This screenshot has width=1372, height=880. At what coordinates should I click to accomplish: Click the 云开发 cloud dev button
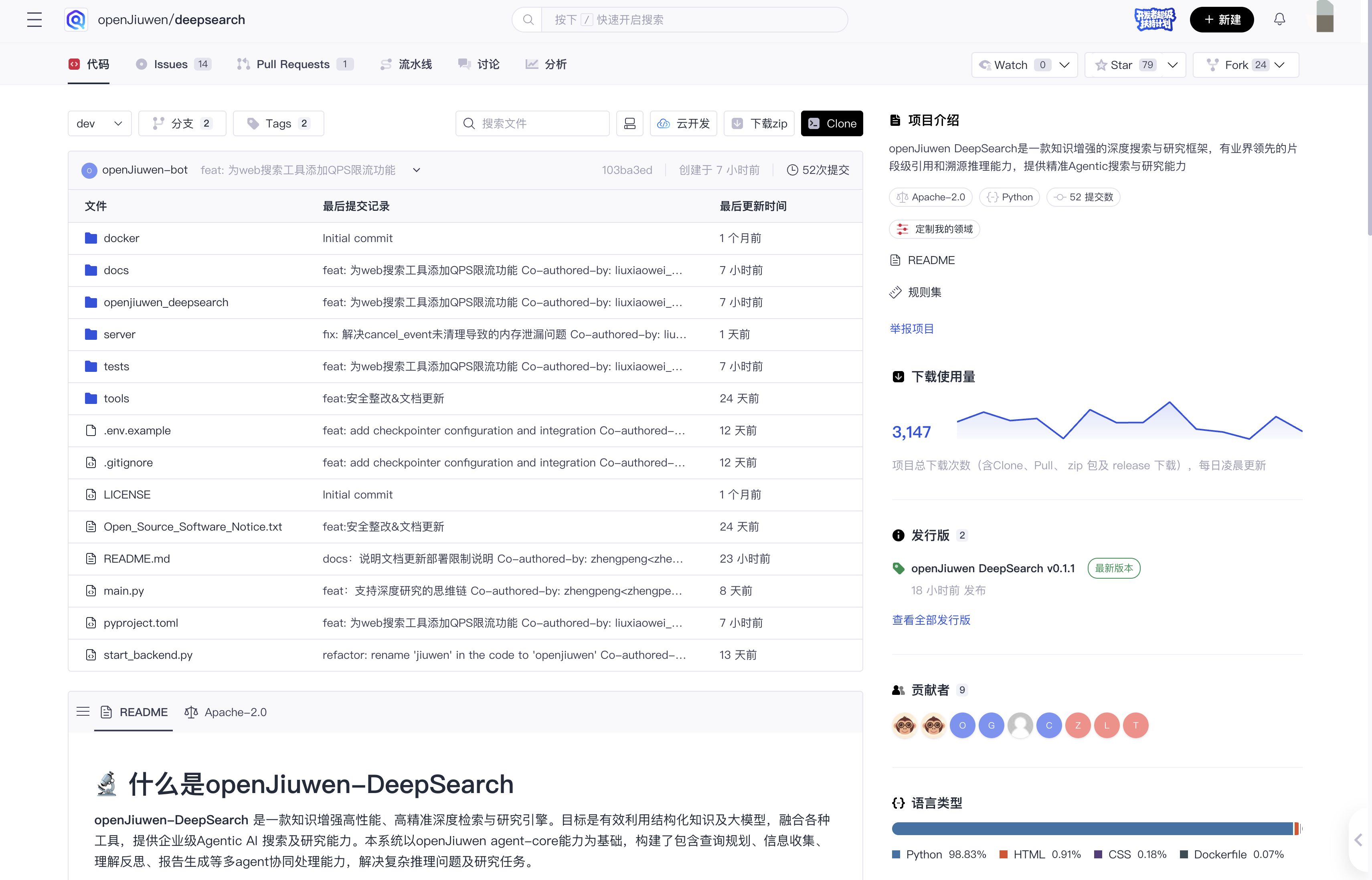click(683, 123)
